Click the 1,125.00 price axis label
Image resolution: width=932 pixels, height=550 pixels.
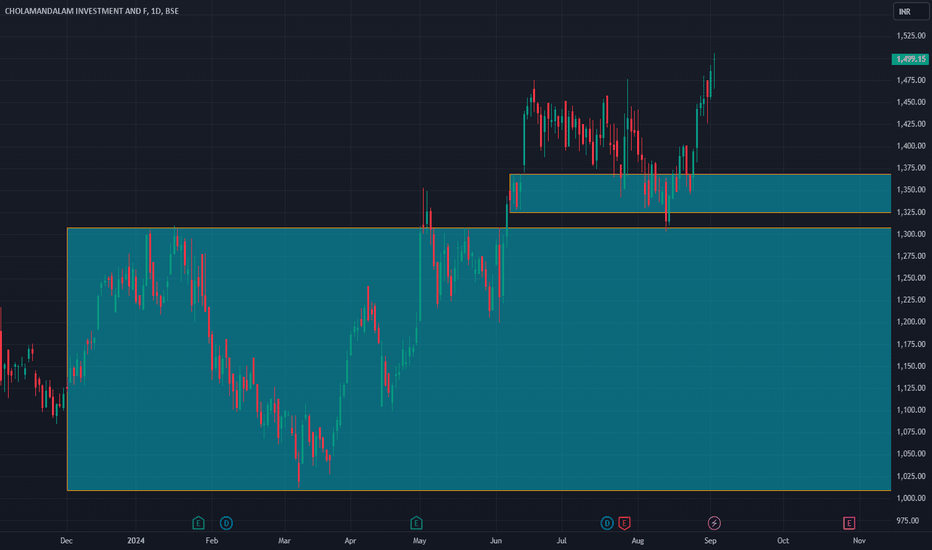[x=911, y=388]
